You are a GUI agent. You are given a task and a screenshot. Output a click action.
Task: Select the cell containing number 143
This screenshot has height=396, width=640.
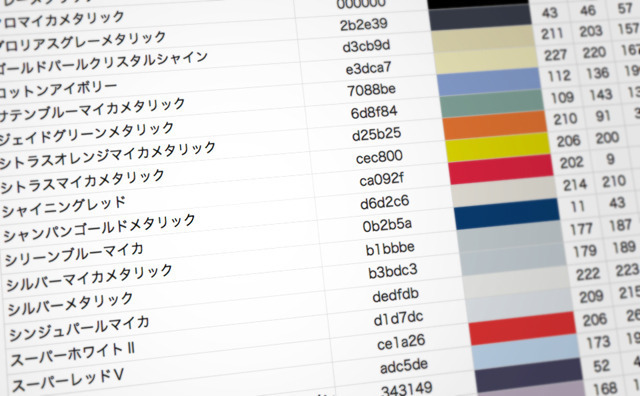coord(601,95)
